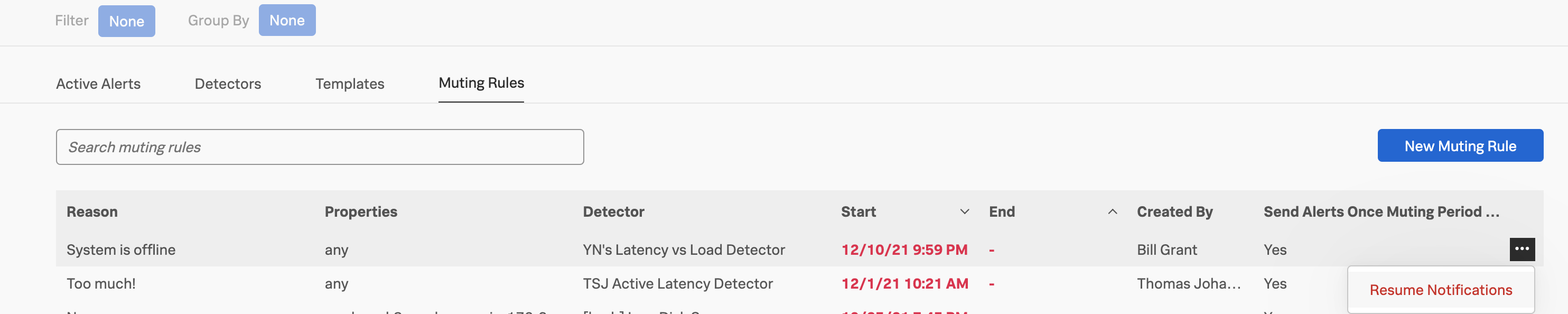Open the Detectors tab
Viewport: 1568px width, 314px height.
point(228,84)
